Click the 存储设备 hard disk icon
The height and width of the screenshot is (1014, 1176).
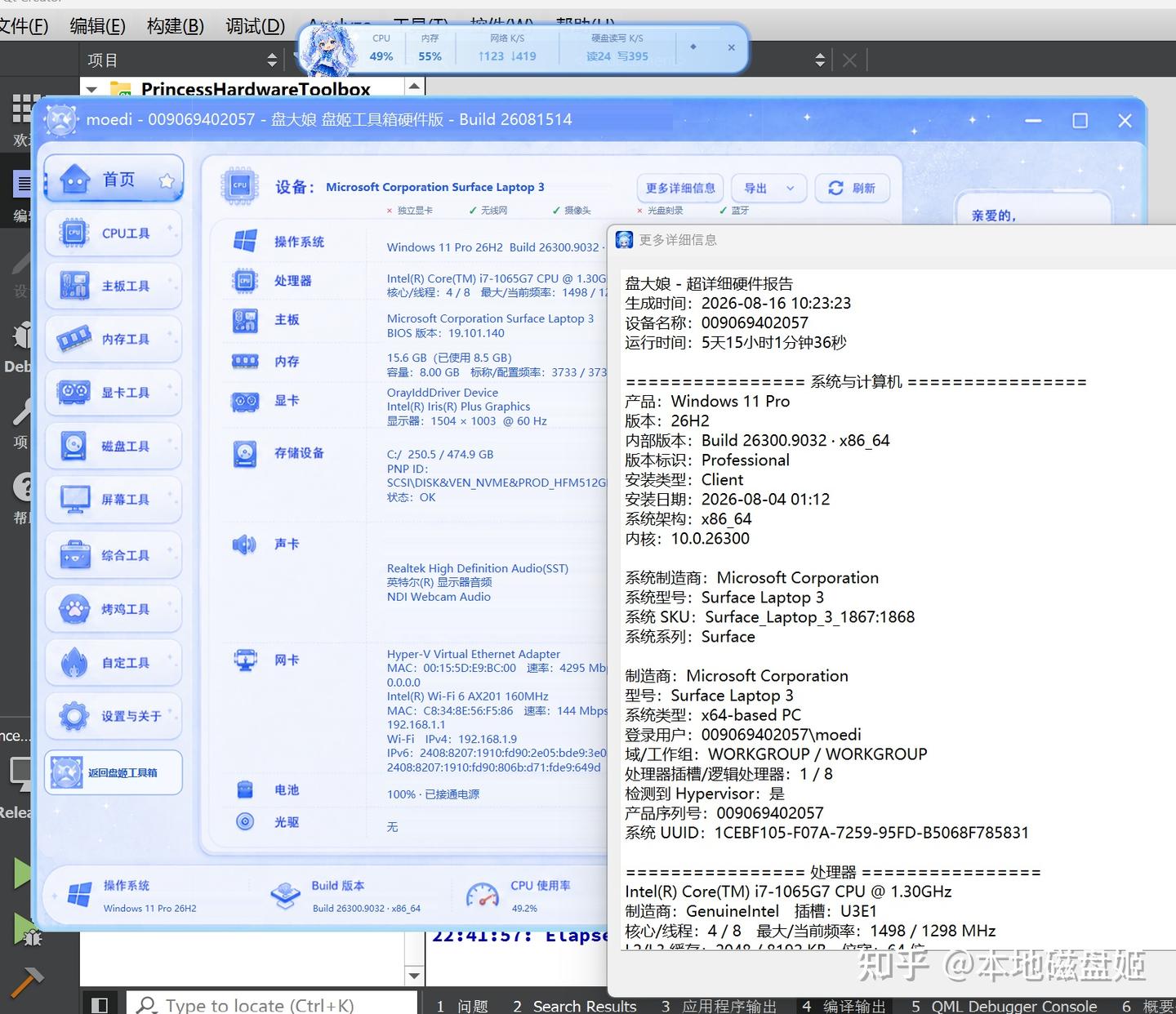coord(245,453)
